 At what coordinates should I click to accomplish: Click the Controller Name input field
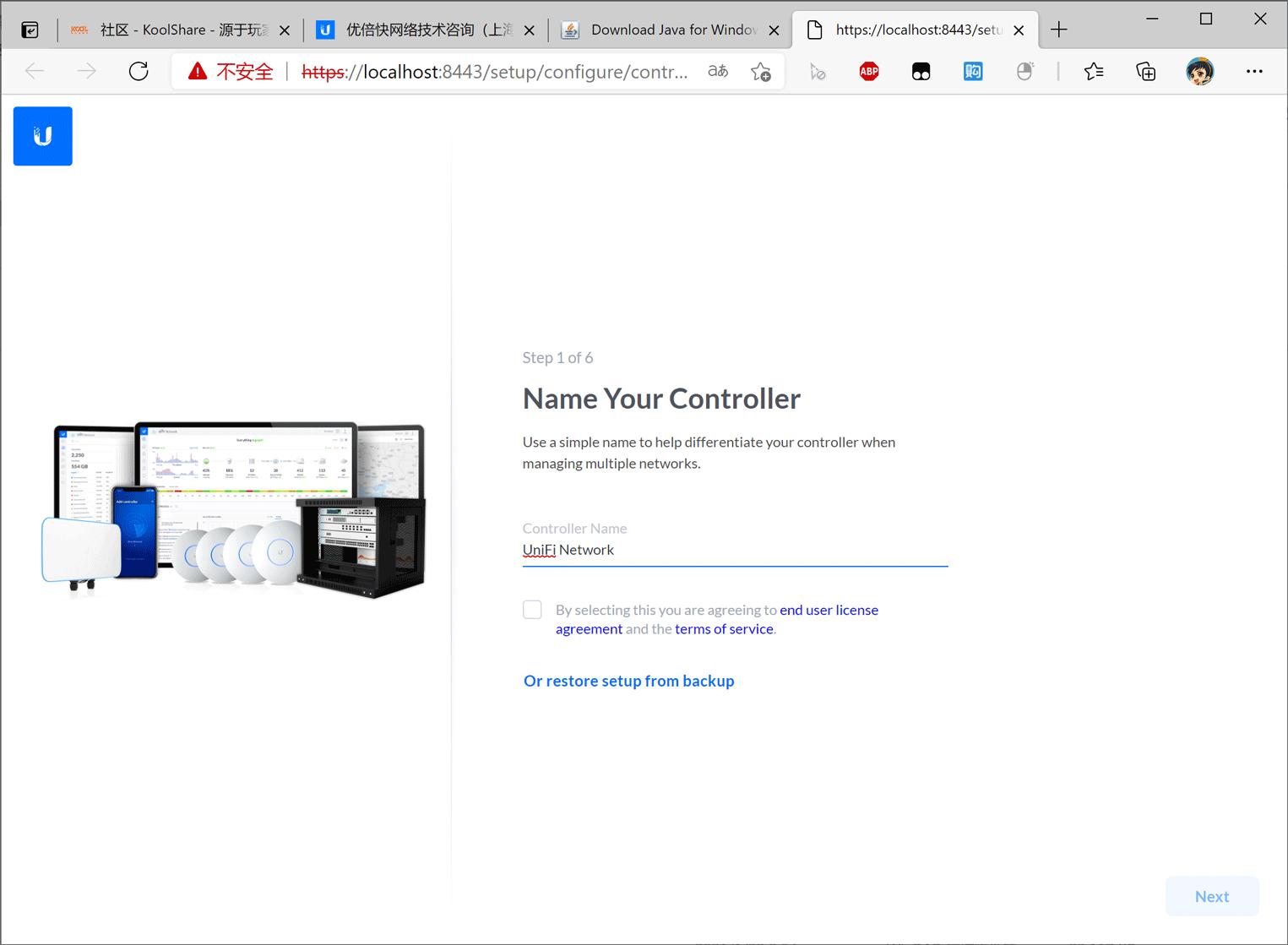pos(733,549)
